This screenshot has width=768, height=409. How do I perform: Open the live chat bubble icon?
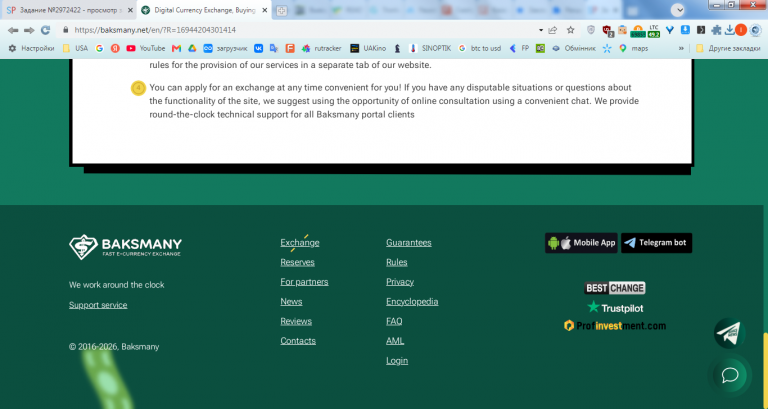(x=730, y=375)
